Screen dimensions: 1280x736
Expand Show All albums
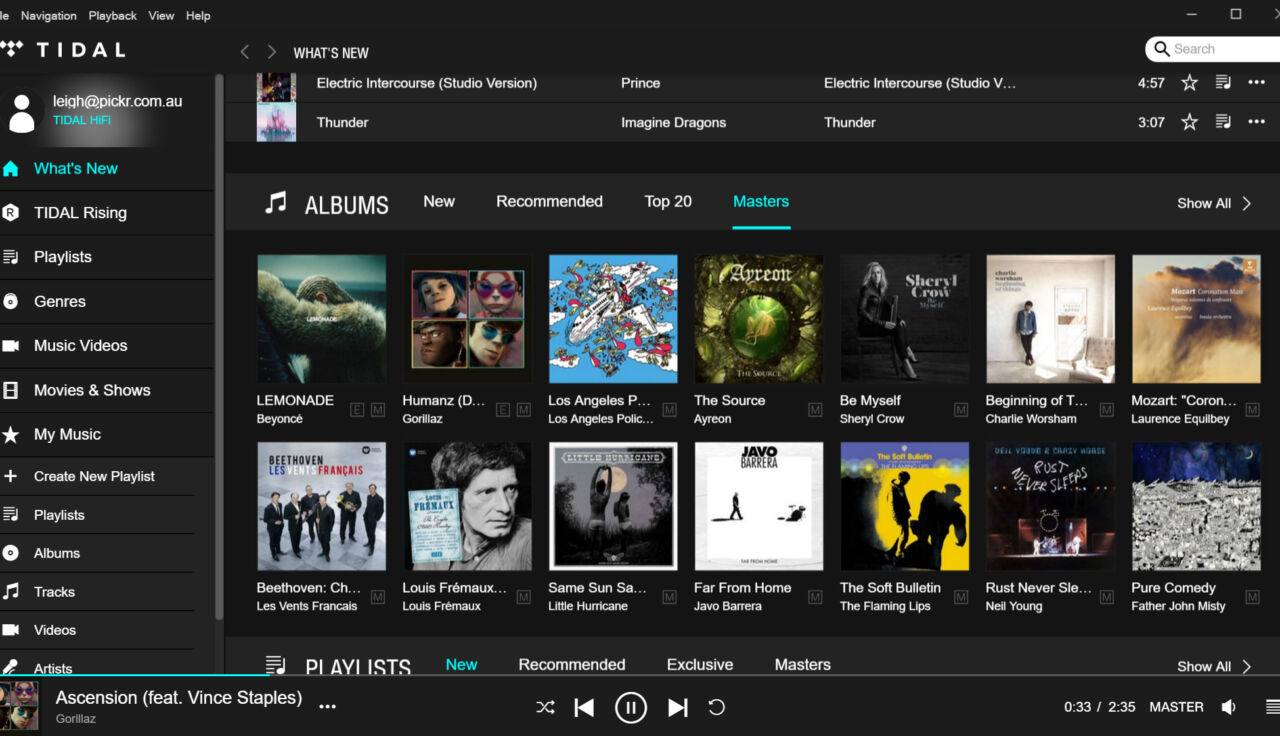(1213, 203)
